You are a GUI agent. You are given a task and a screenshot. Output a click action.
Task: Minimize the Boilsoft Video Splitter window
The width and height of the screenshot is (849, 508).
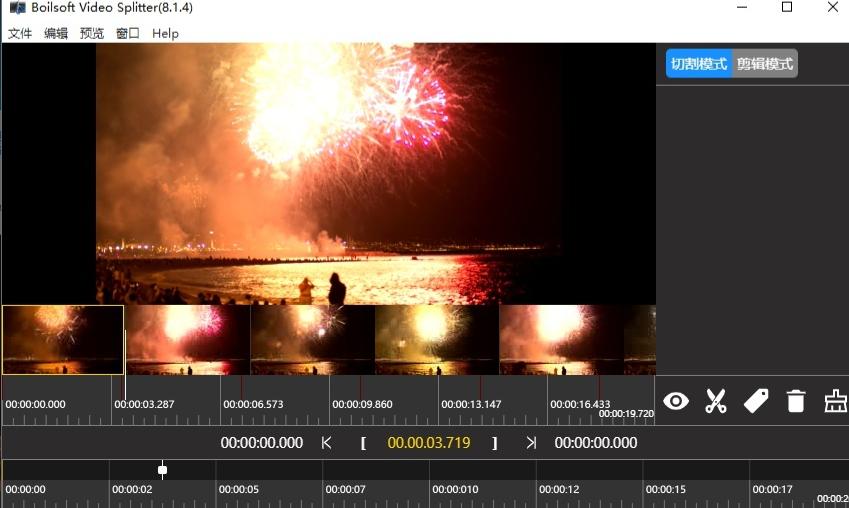742,7
